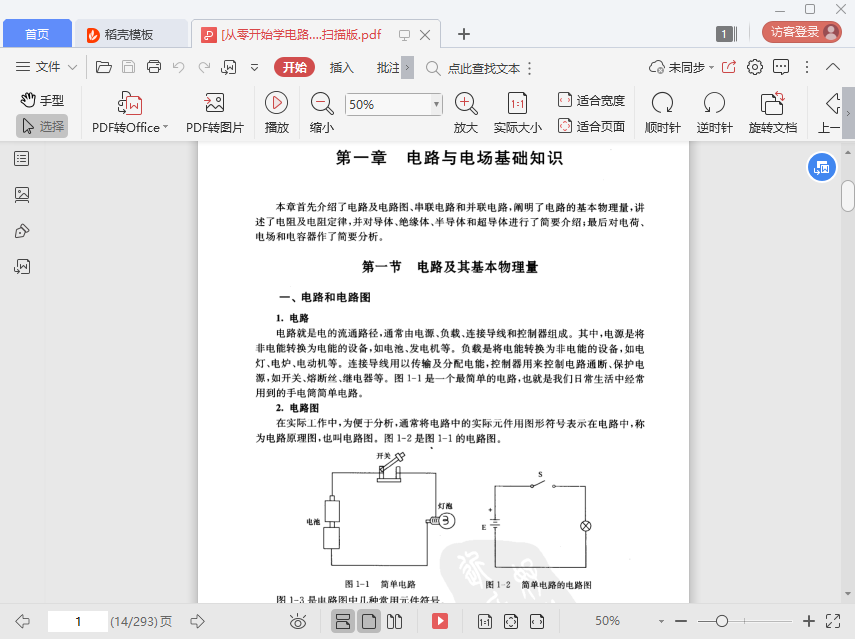Click fit page icon in status bar
The width and height of the screenshot is (855, 639).
pyautogui.click(x=511, y=621)
